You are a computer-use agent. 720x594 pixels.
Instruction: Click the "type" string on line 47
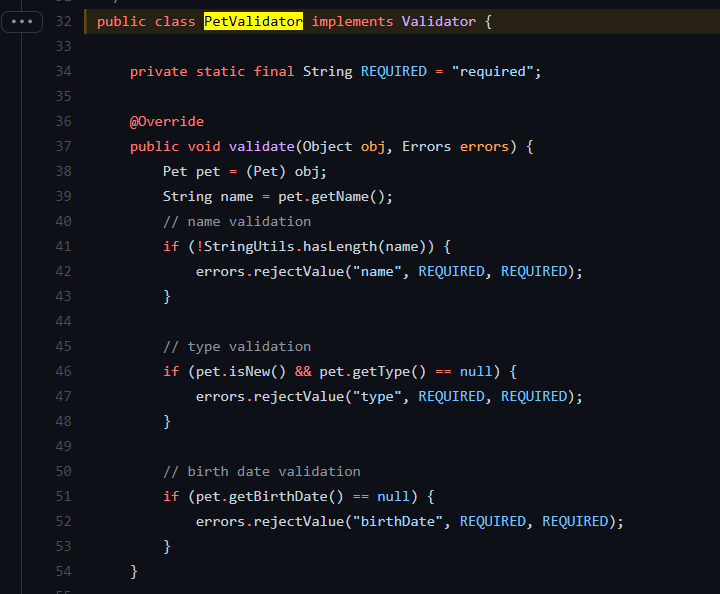[377, 397]
